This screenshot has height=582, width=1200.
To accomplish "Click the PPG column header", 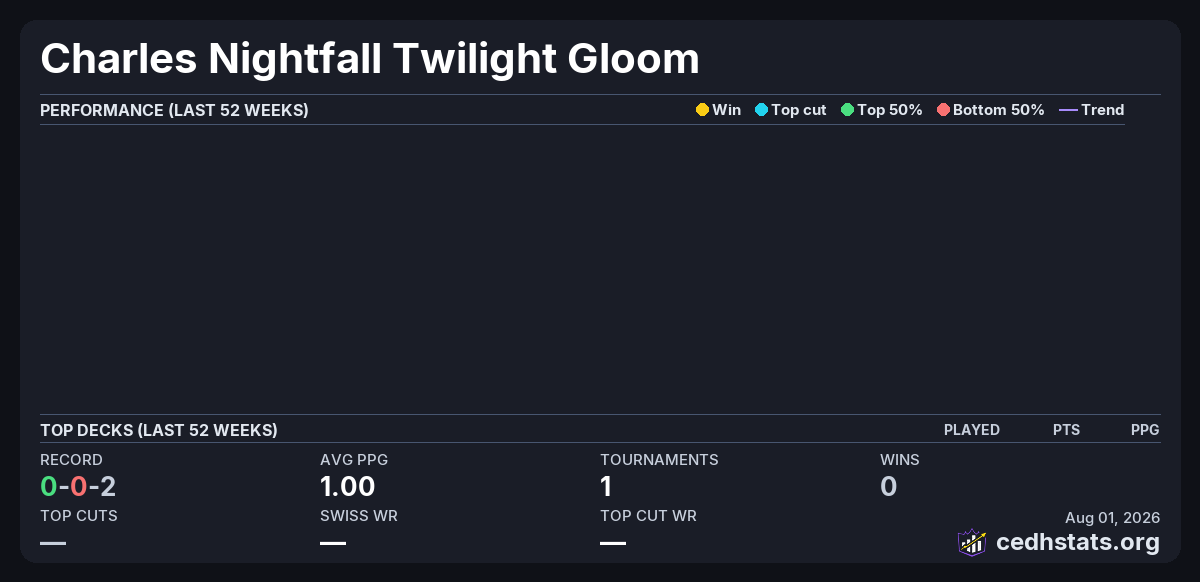I will coord(1145,430).
